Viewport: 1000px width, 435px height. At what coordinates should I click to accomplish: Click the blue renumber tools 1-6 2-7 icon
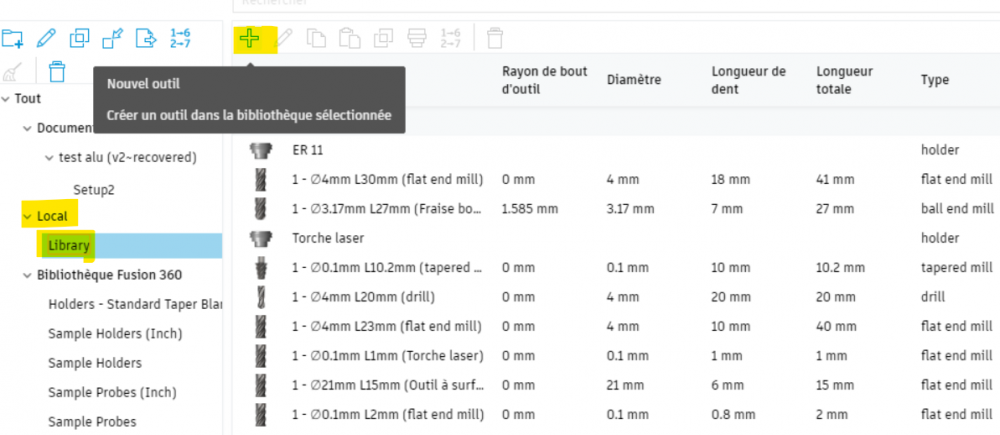click(x=180, y=38)
